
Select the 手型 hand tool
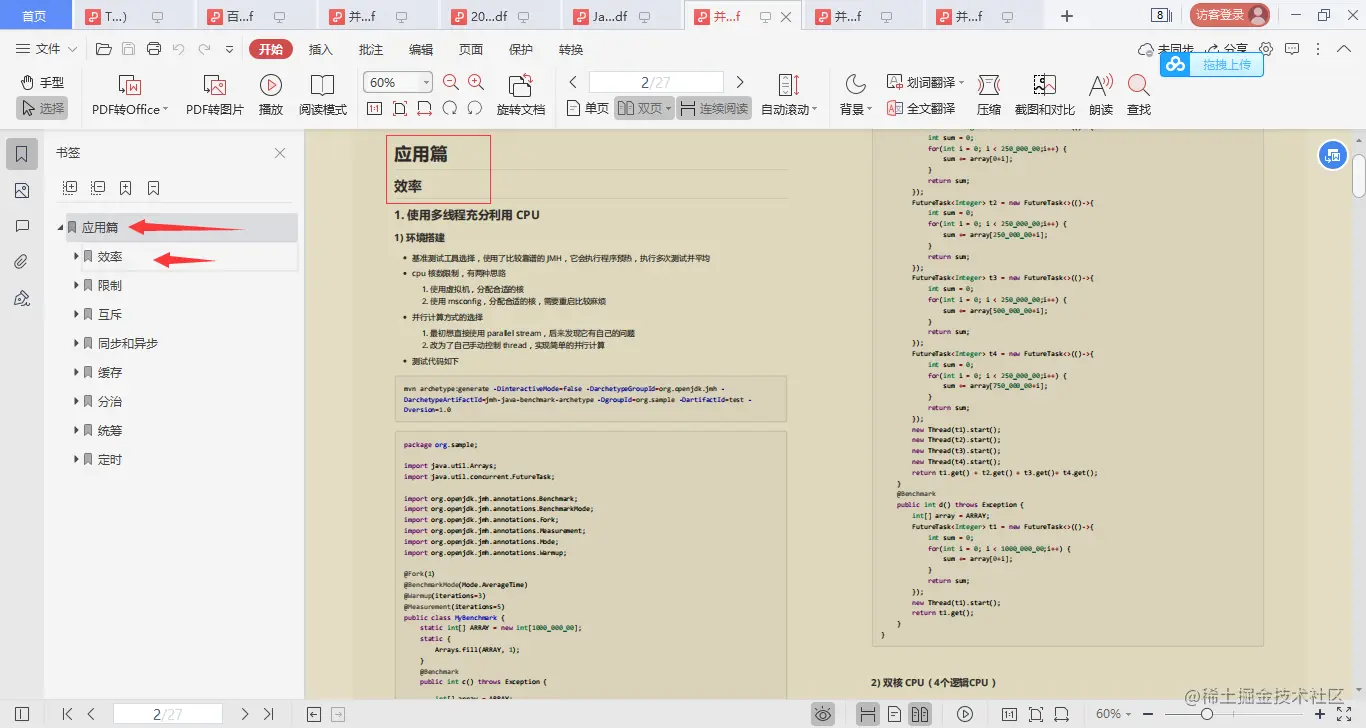pos(43,83)
